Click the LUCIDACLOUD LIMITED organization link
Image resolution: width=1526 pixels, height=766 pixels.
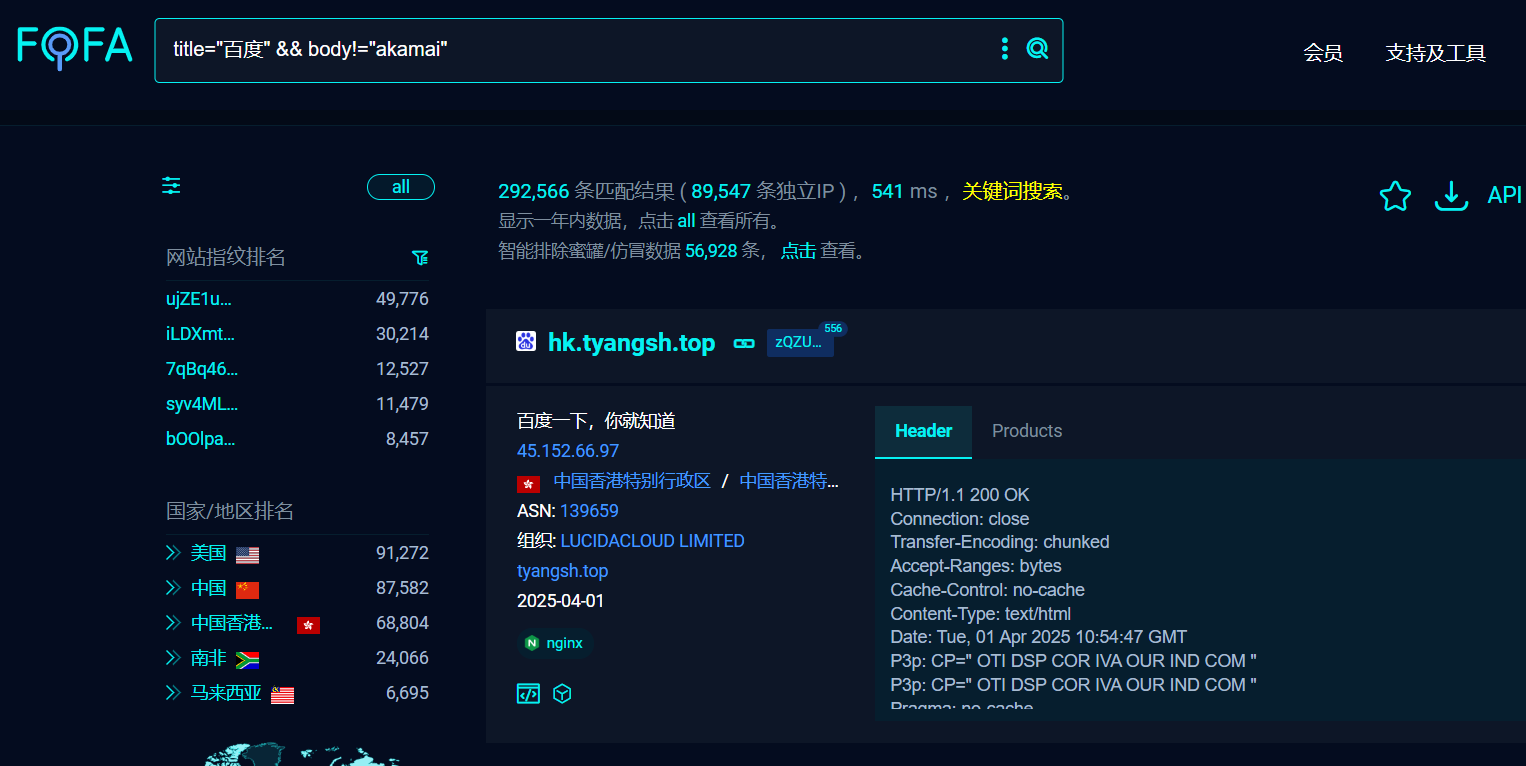point(653,541)
